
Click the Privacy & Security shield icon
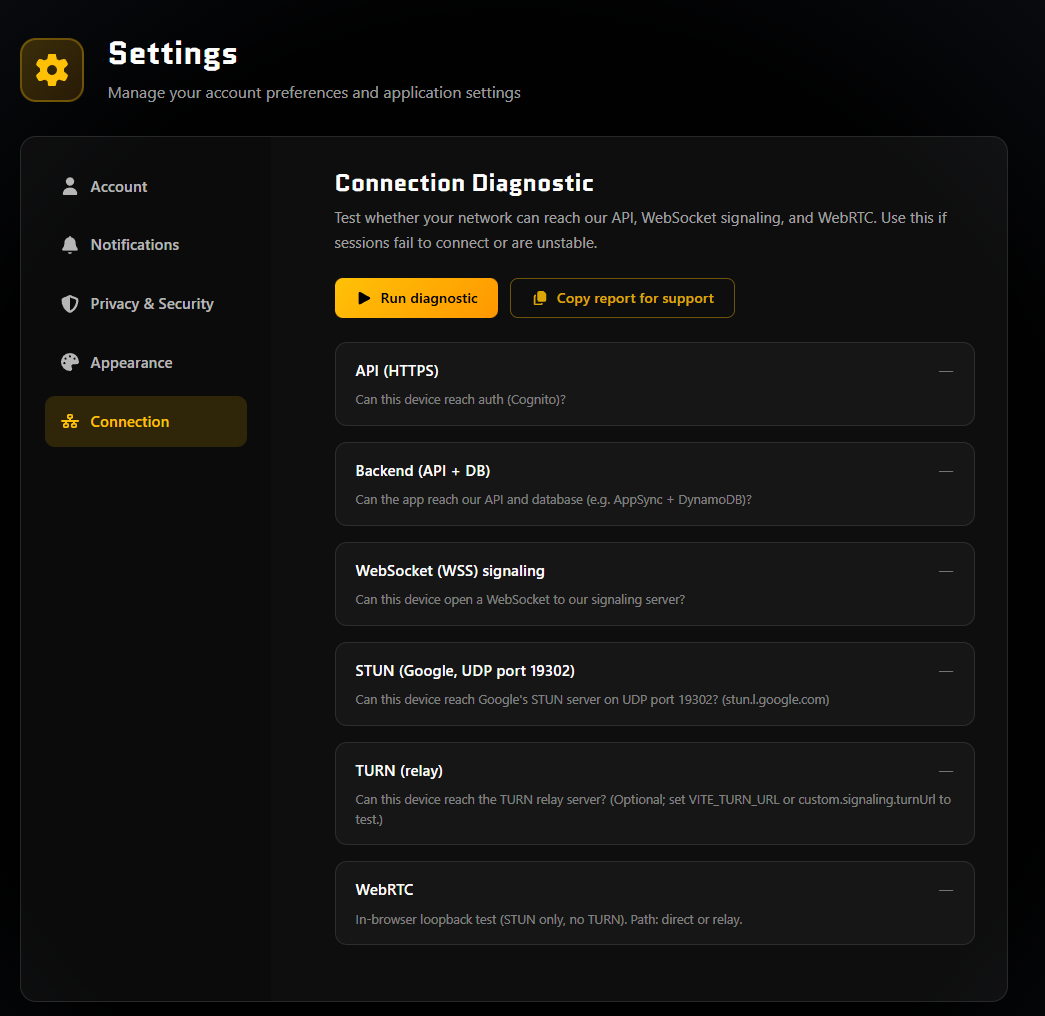(x=70, y=304)
